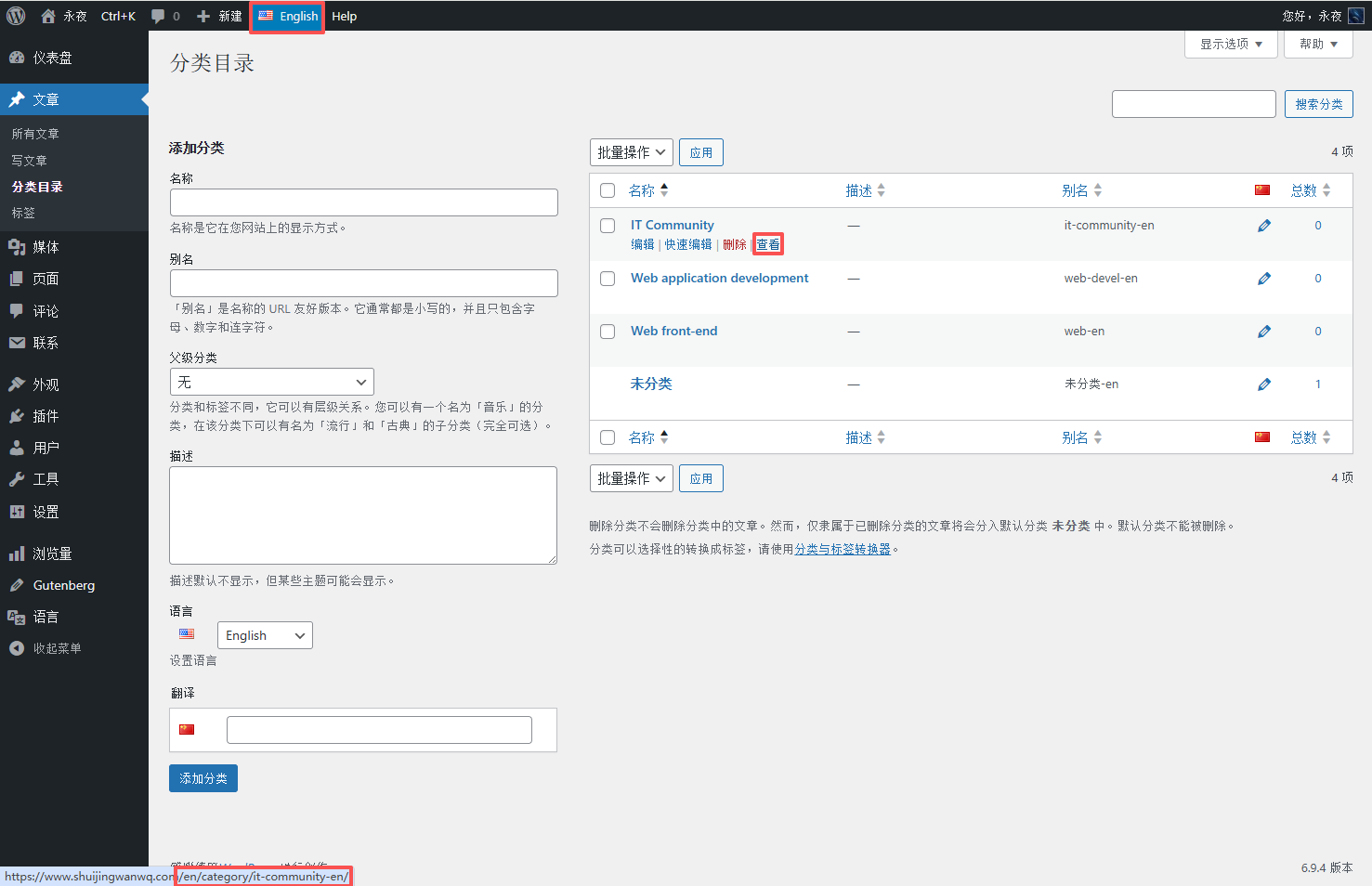This screenshot has width=1372, height=886.
Task: Open top 批量操作 bulk actions dropdown
Action: tap(632, 152)
